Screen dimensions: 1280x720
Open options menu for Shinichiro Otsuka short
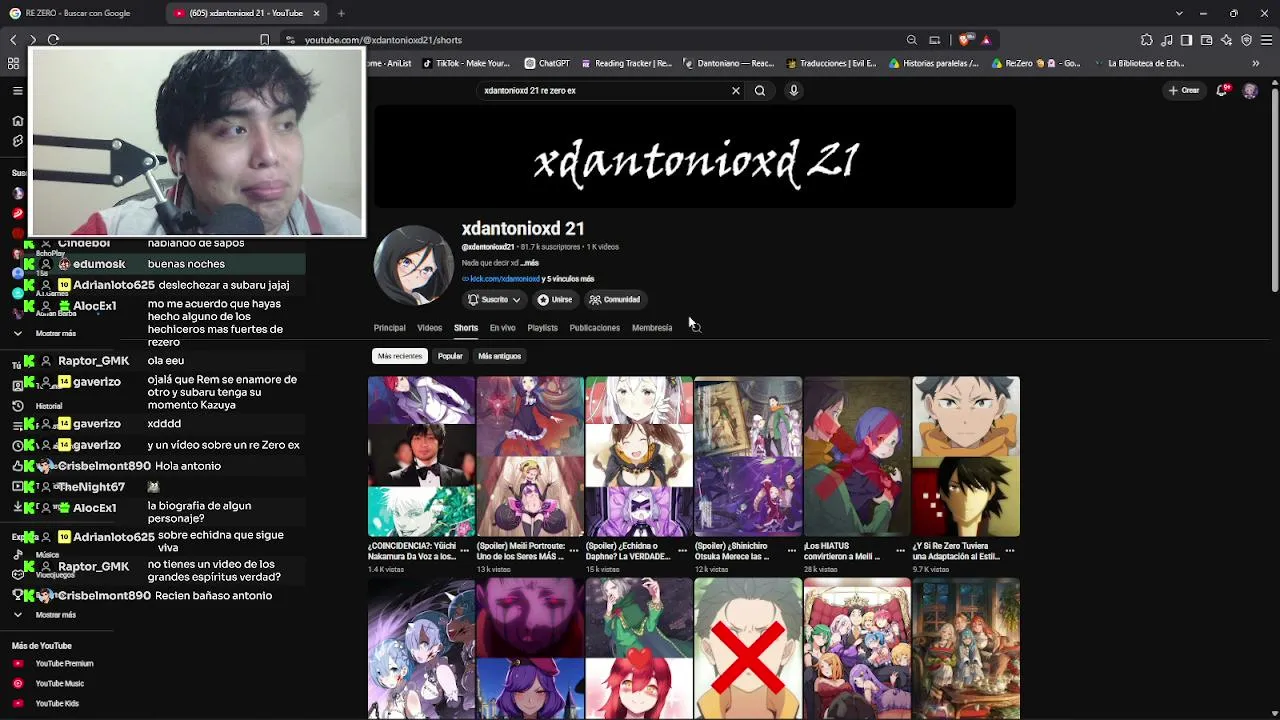click(792, 550)
